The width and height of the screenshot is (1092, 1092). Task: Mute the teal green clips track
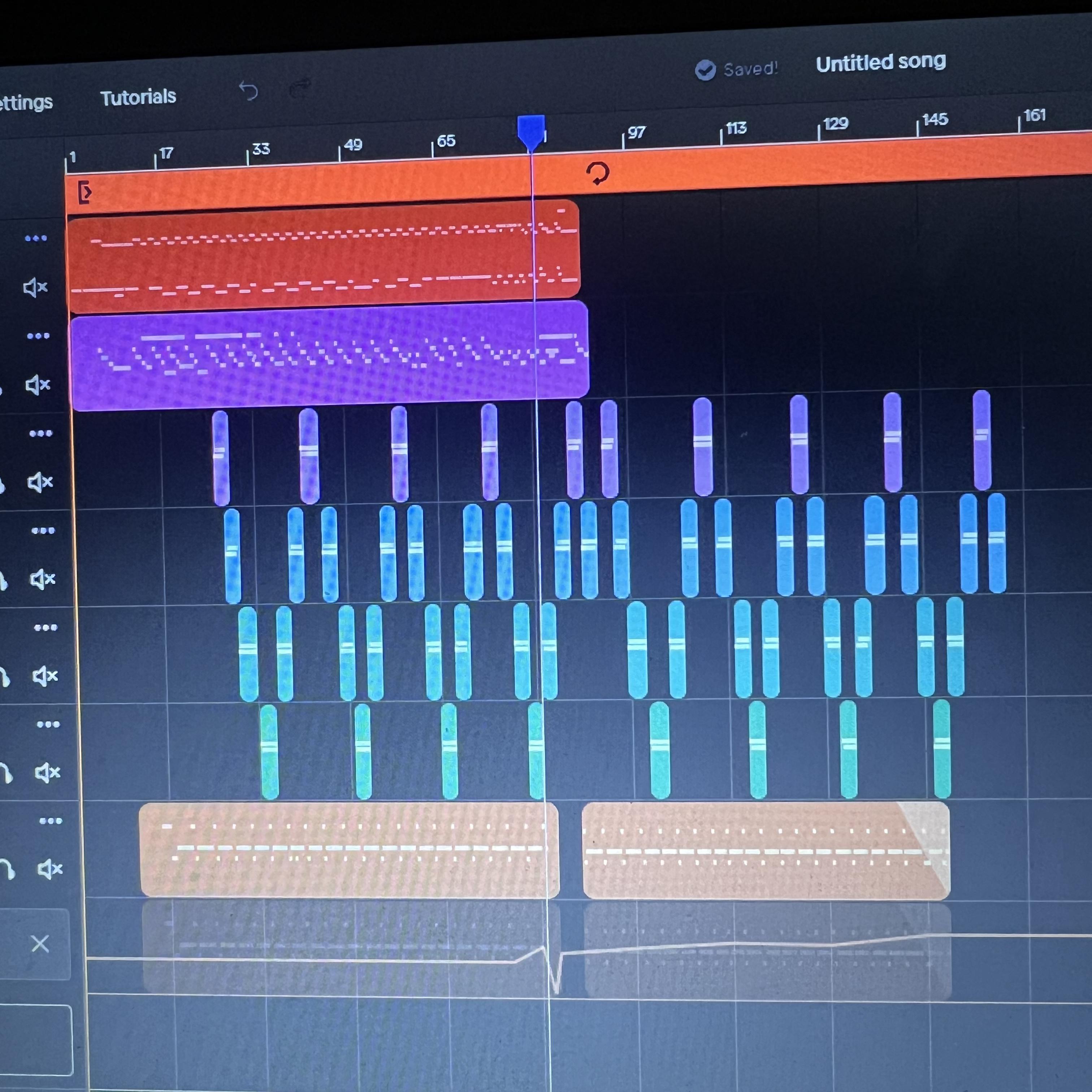[47, 772]
